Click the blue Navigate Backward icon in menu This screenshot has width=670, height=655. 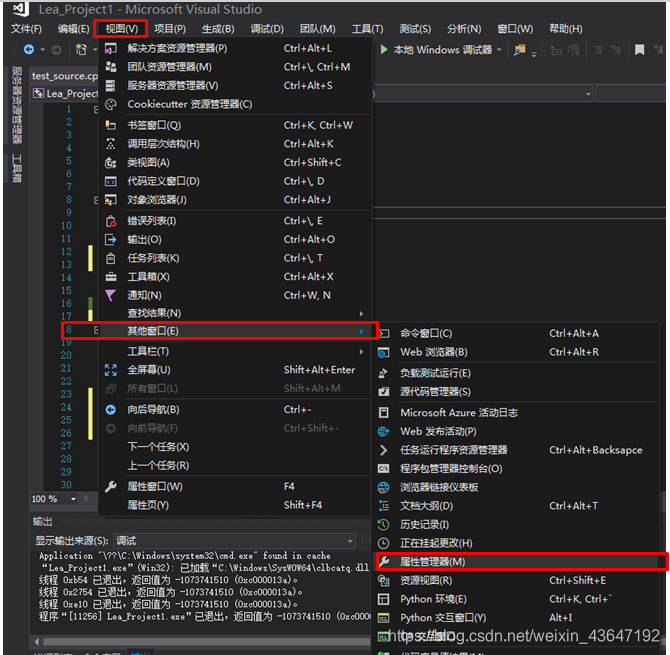click(111, 410)
